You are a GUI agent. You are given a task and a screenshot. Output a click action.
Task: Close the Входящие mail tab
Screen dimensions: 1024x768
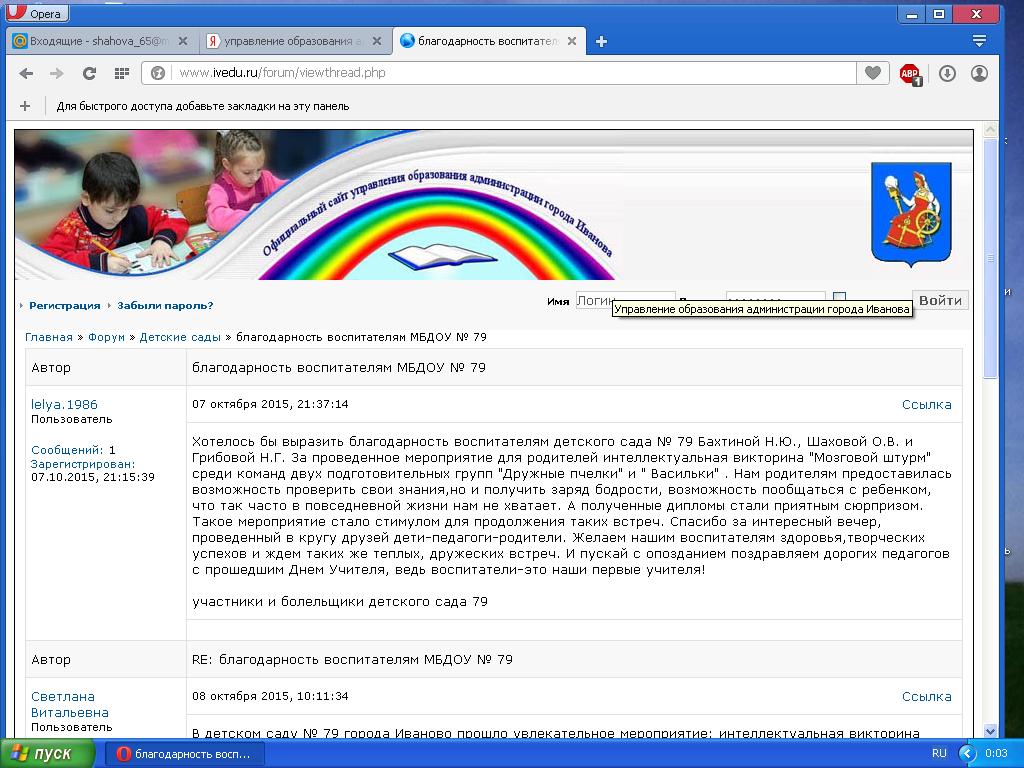(183, 41)
